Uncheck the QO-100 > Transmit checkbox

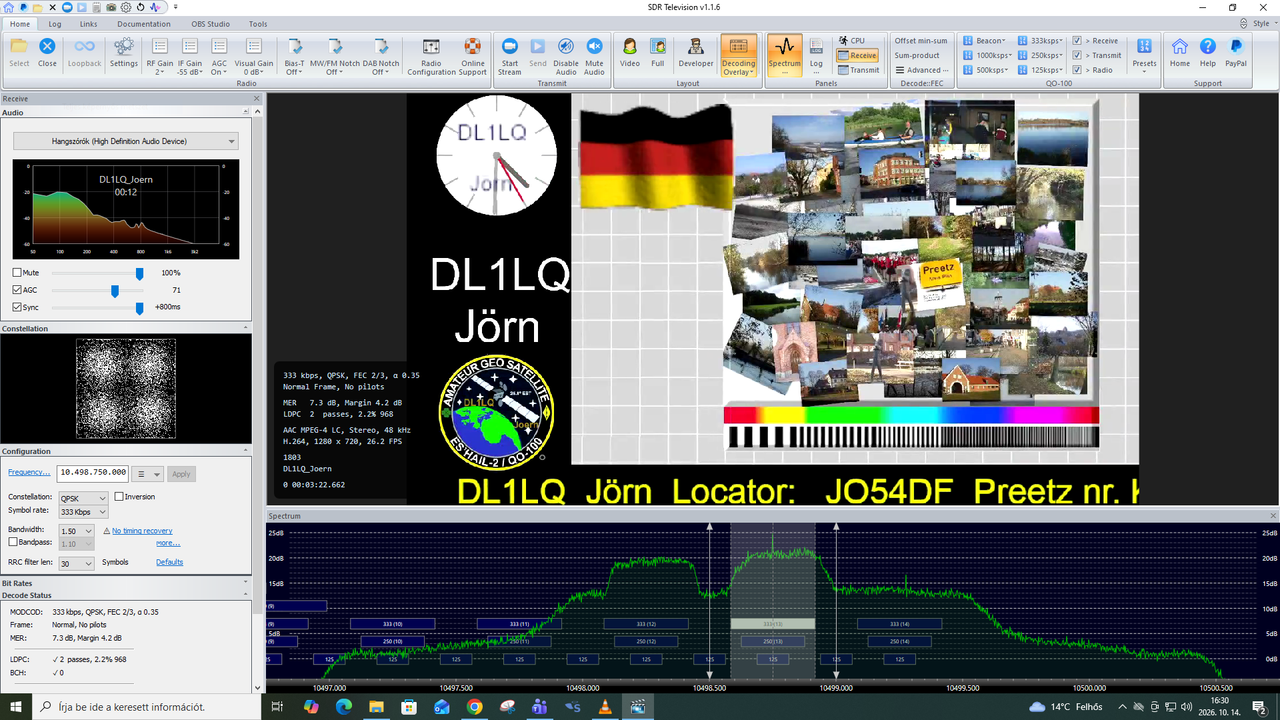1077,55
